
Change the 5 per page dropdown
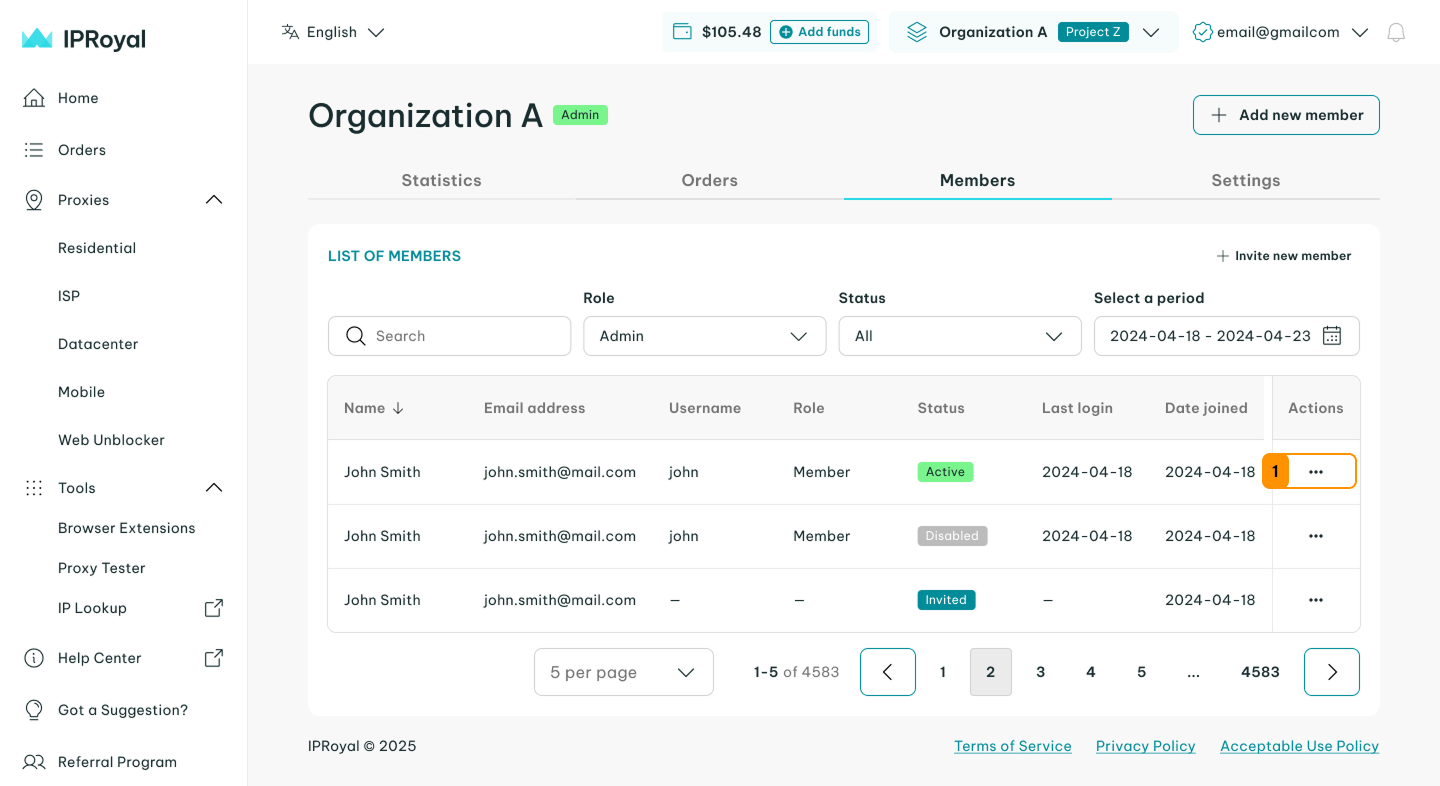click(x=623, y=672)
